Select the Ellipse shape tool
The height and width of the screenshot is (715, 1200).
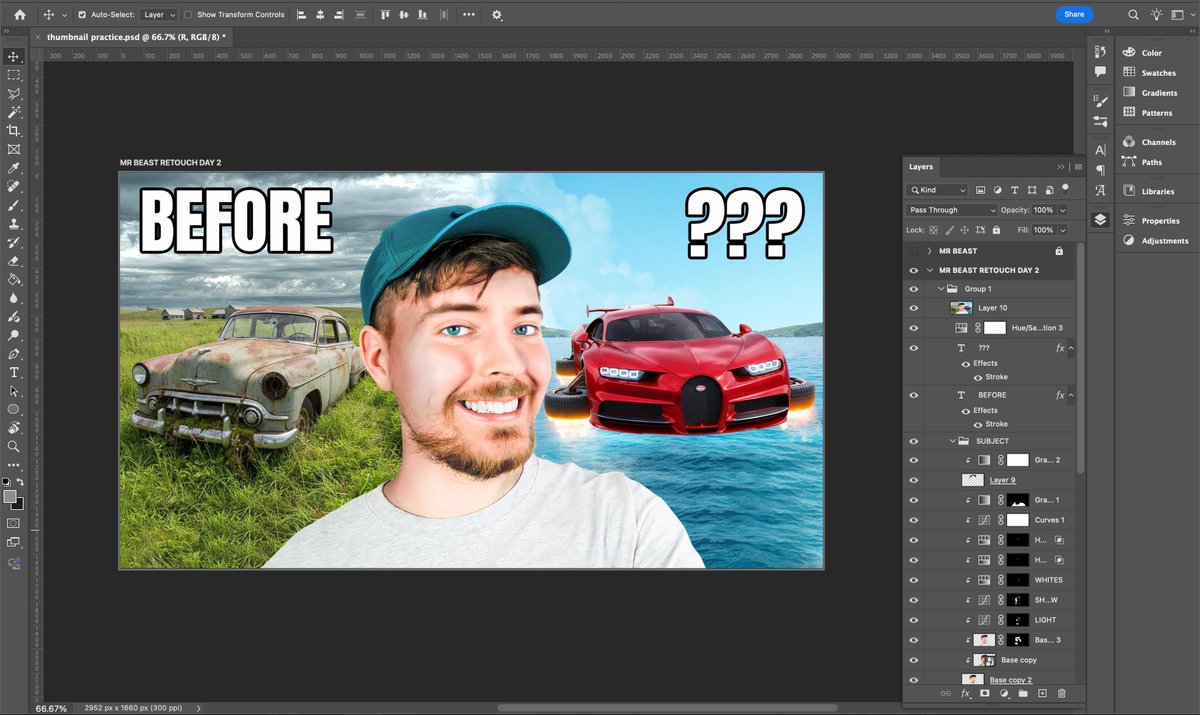click(14, 410)
